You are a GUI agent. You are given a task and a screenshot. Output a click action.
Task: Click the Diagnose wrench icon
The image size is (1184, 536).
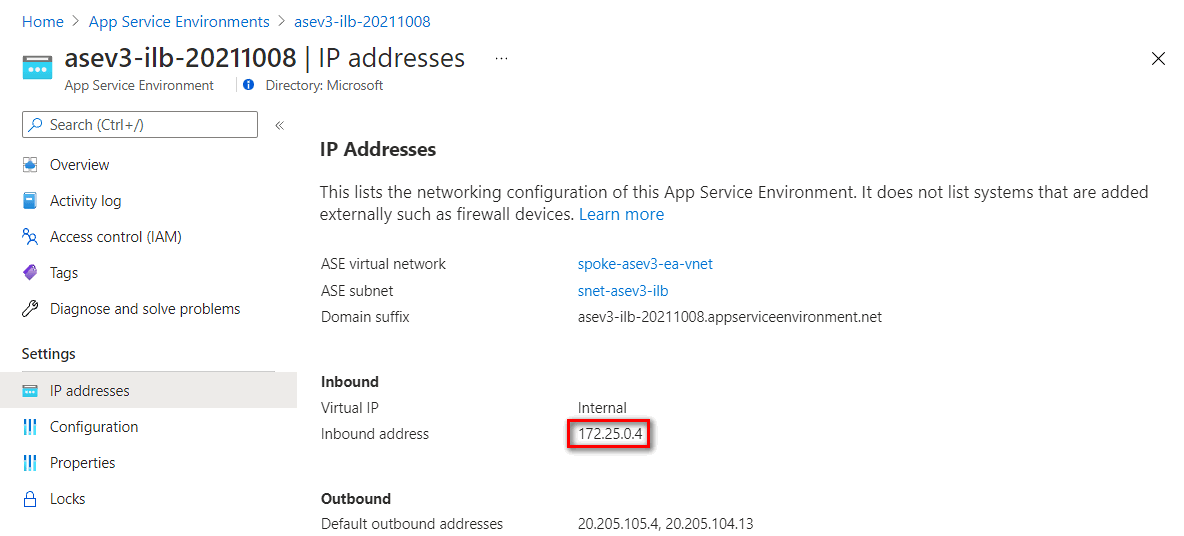[30, 309]
